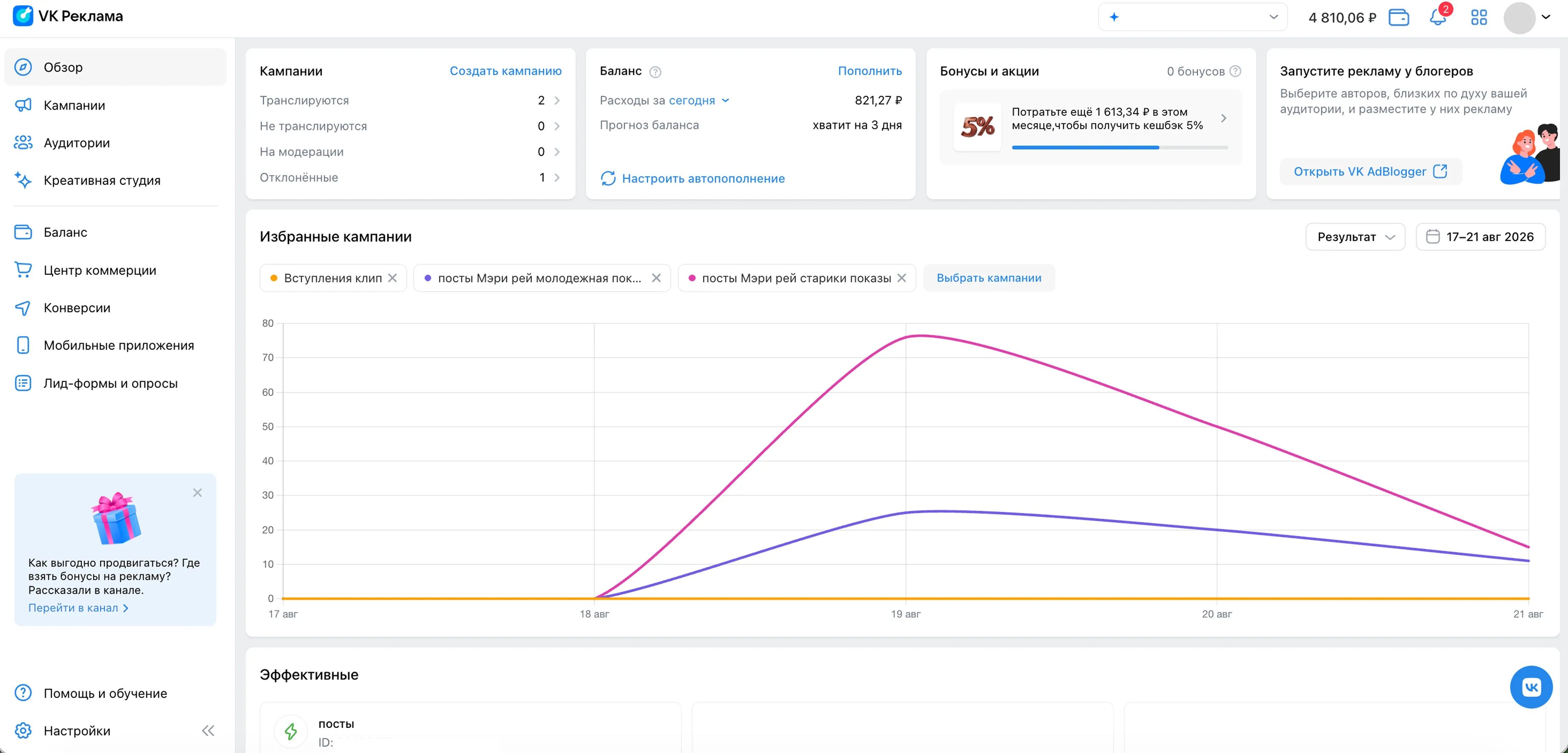This screenshot has height=753, width=1568.
Task: Click the Выбрать кампании button
Action: click(989, 278)
